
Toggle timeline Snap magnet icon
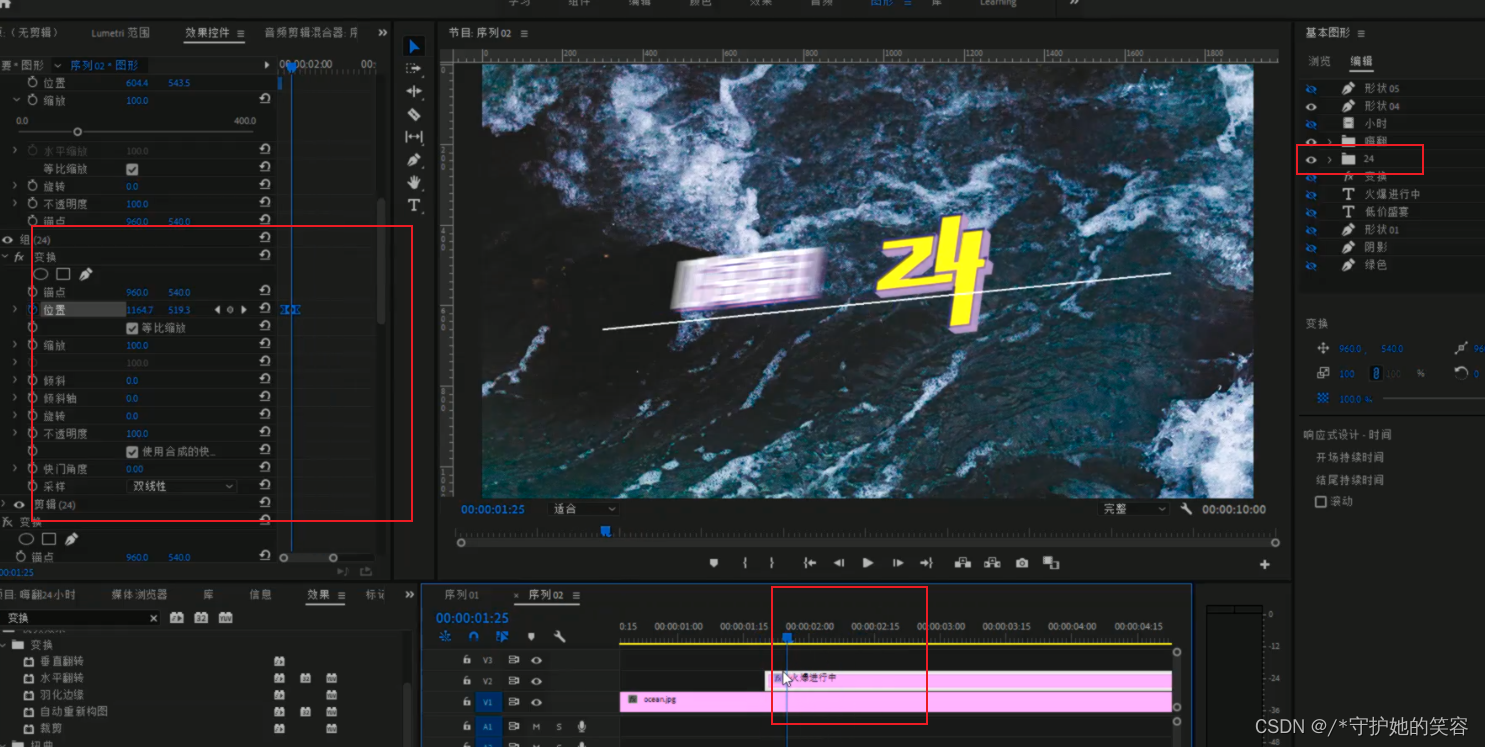tap(474, 636)
